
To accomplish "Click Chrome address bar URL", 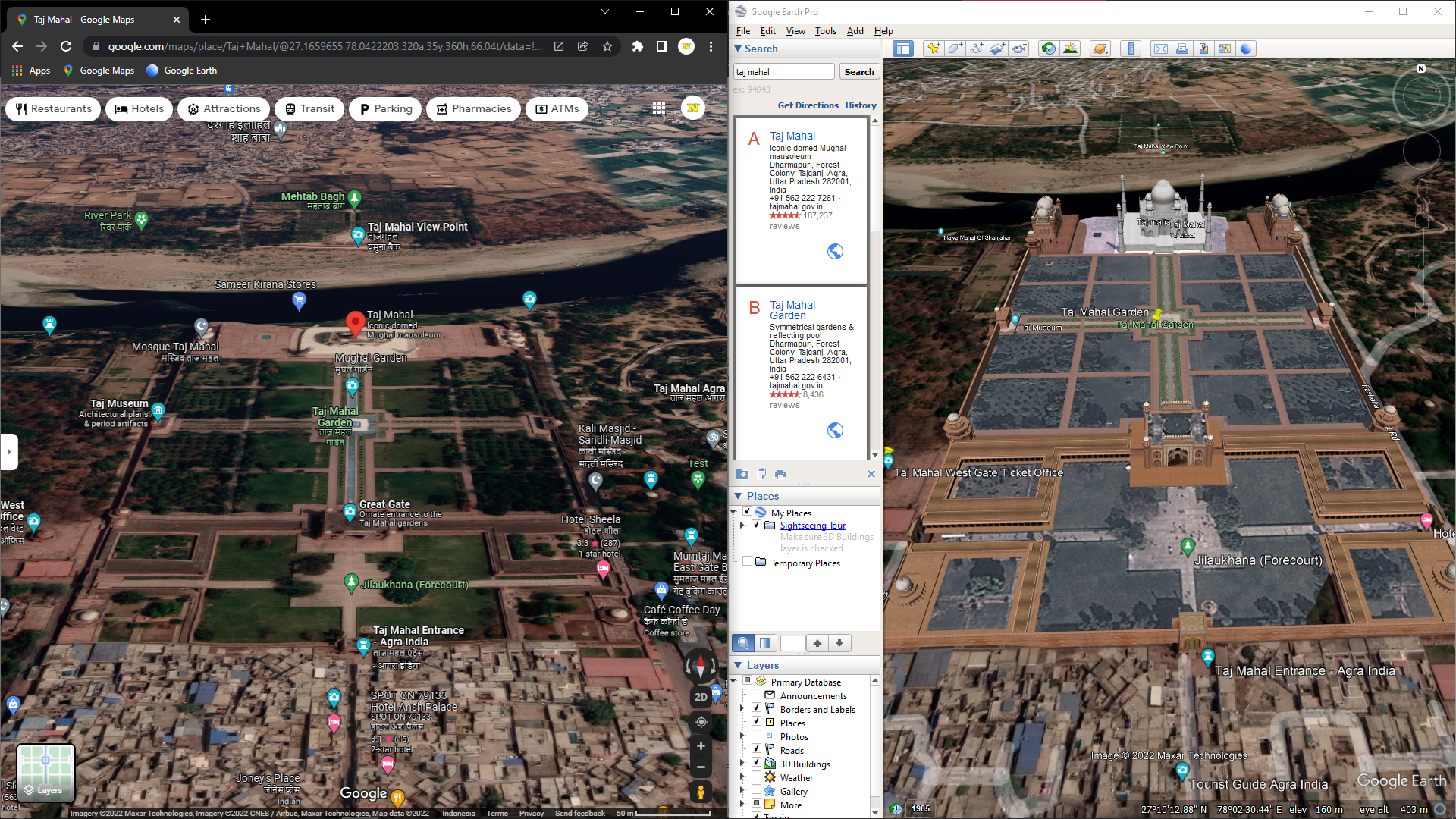I will tap(325, 46).
